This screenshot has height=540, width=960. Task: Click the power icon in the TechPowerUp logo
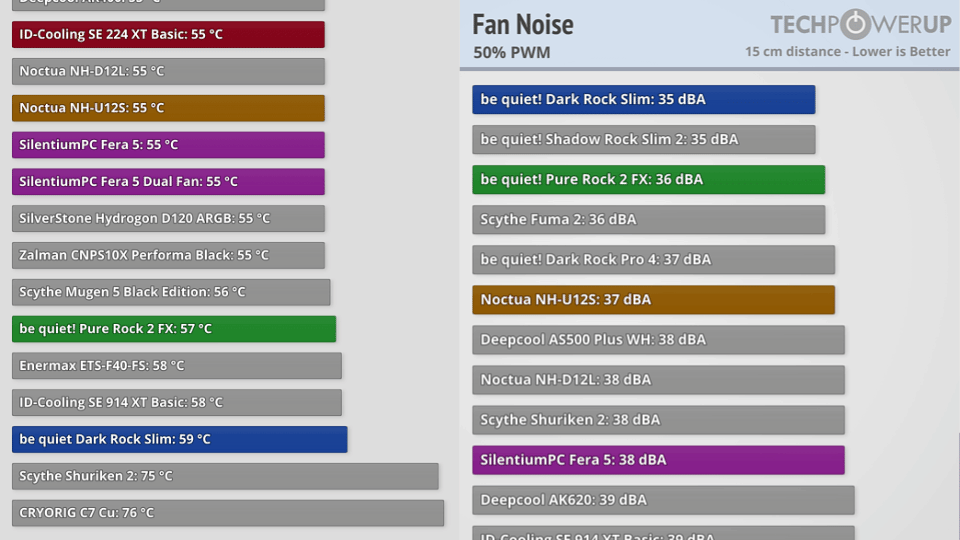pyautogui.click(x=855, y=24)
